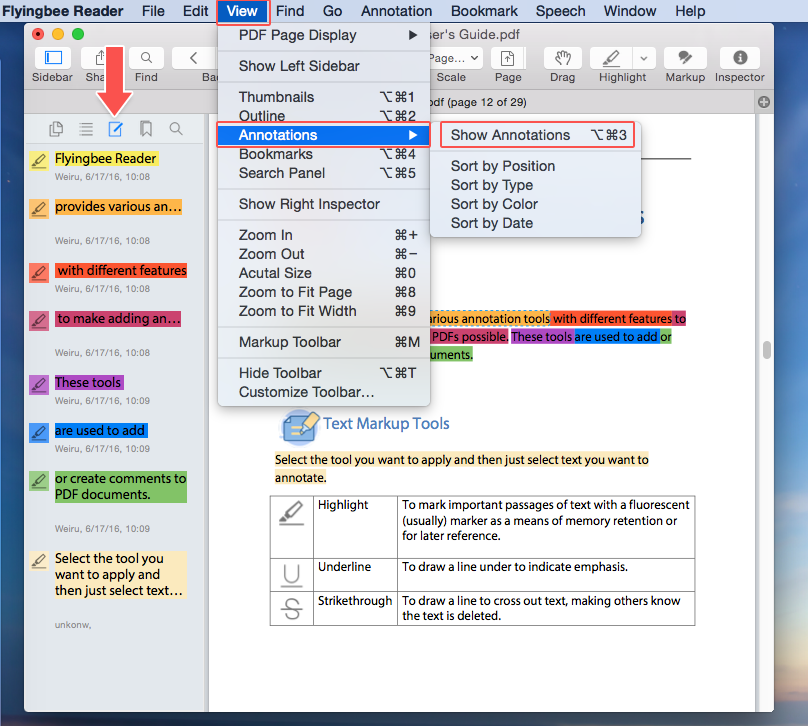The image size is (808, 726).
Task: Add a new tab with the plus button
Action: (x=764, y=102)
